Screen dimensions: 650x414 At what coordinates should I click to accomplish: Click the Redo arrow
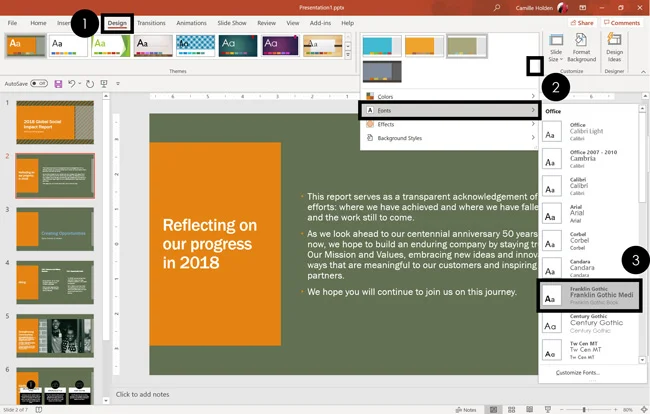90,84
